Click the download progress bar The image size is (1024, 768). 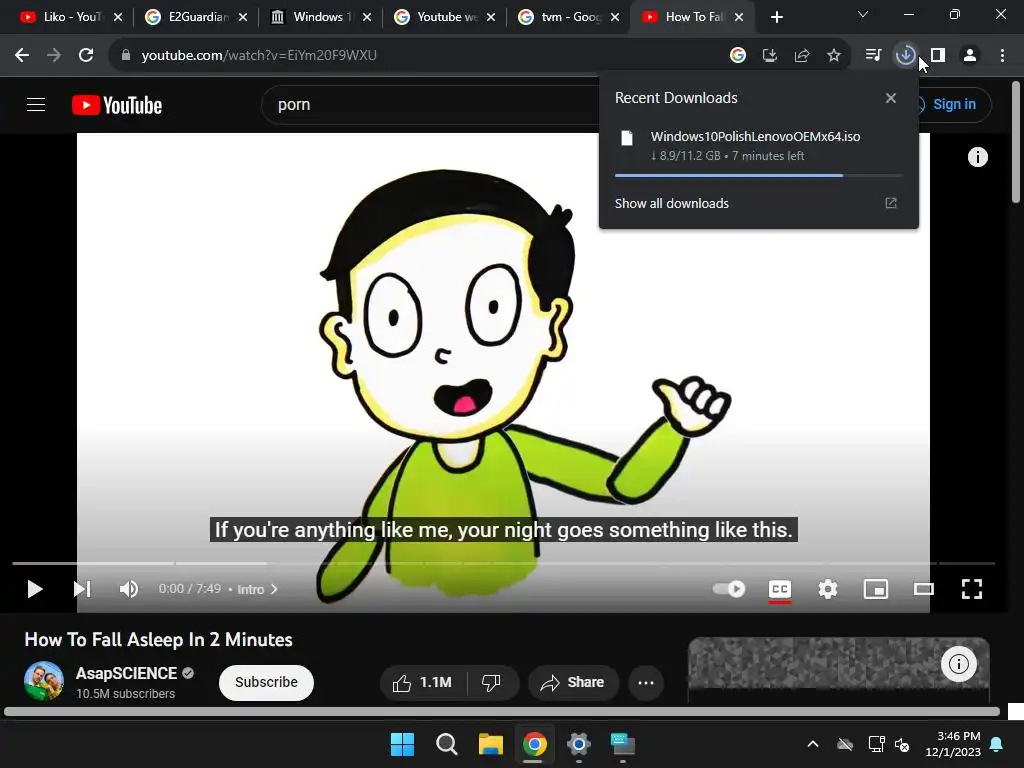point(759,175)
